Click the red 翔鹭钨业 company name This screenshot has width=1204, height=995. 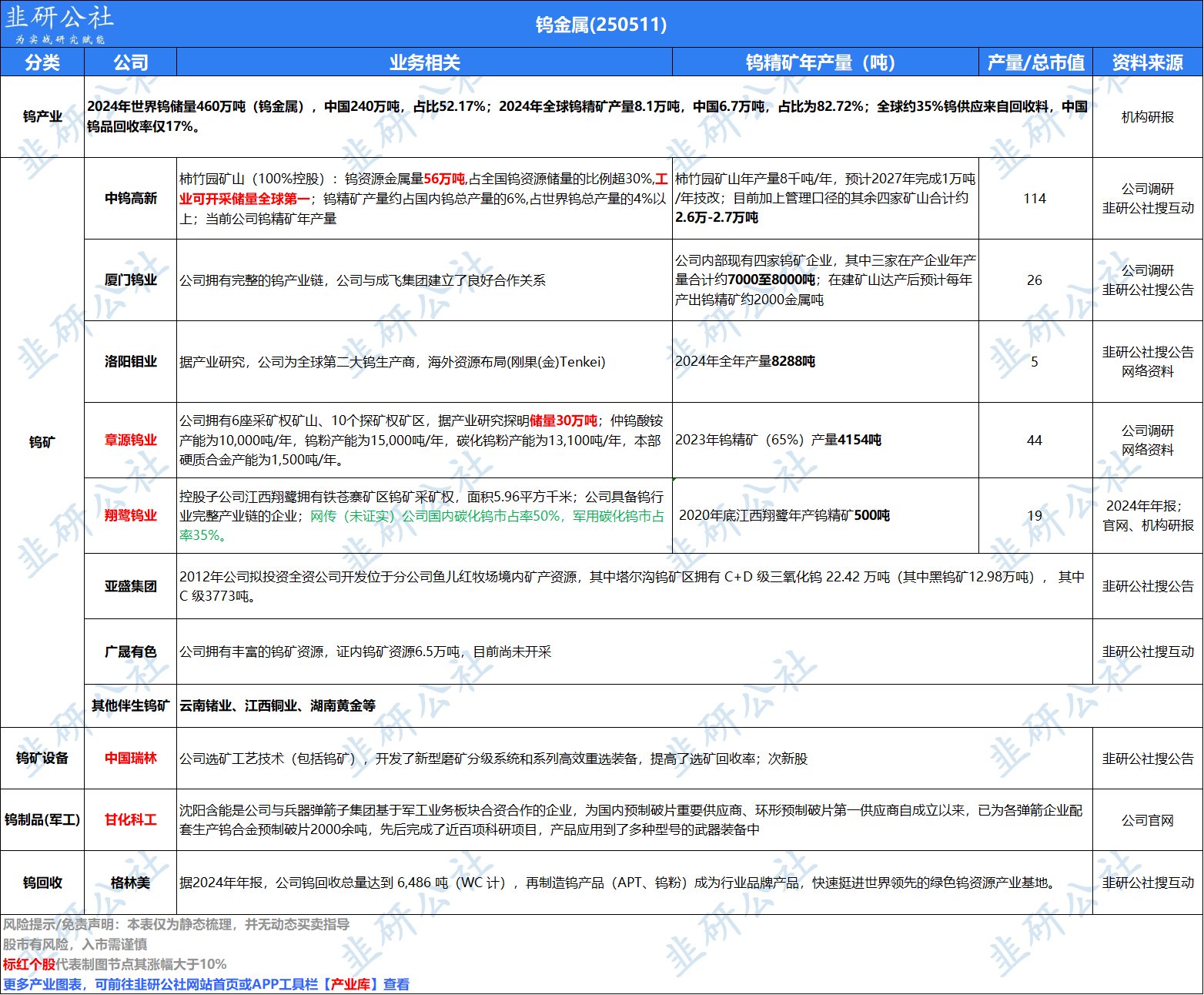pos(130,516)
